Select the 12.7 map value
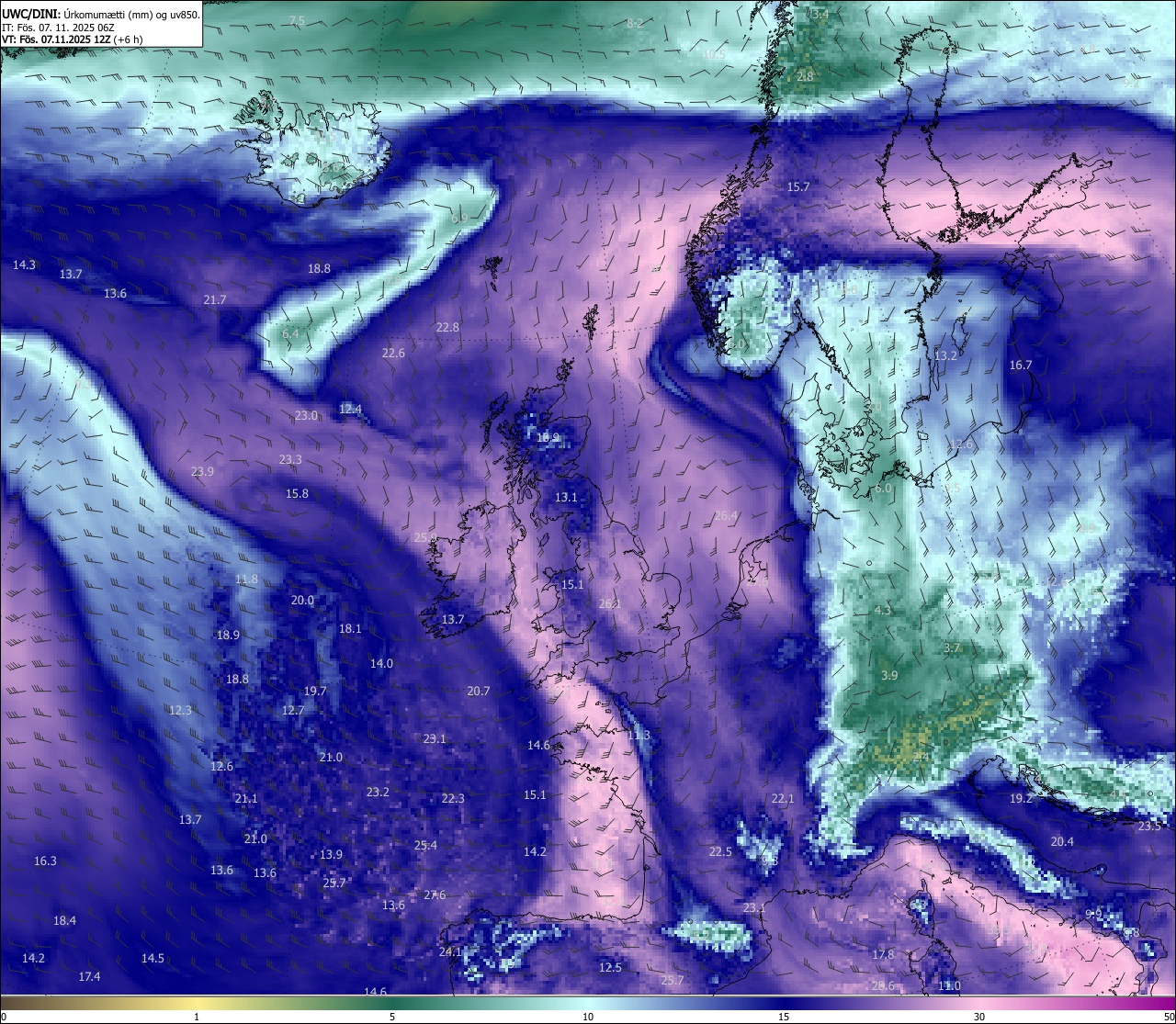This screenshot has width=1176, height=1024. tap(293, 710)
